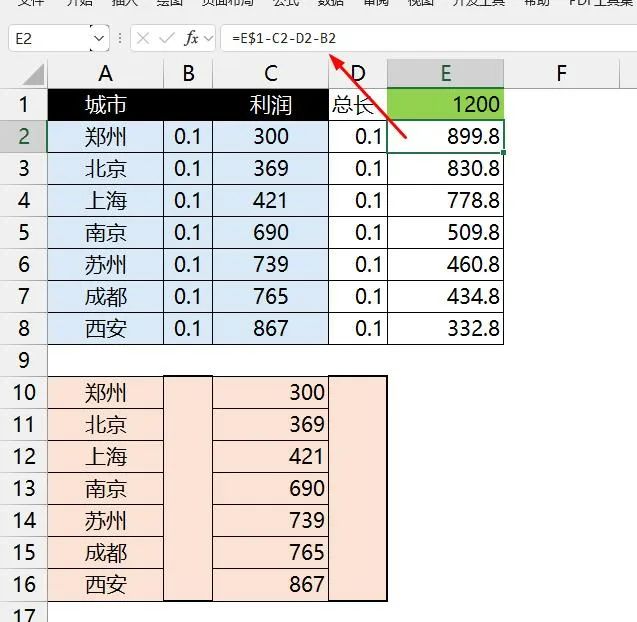The width and height of the screenshot is (637, 622).
Task: Select cell 西安 in row 16
Action: [106, 585]
